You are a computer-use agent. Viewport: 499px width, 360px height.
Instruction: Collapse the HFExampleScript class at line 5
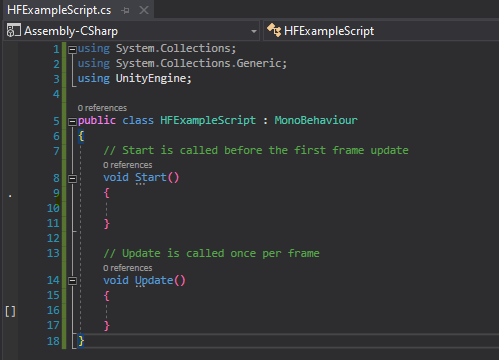point(72,122)
